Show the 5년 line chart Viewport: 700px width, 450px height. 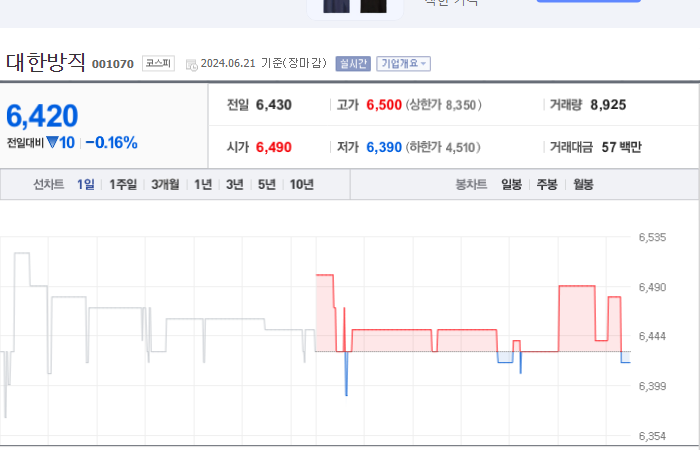pos(267,184)
